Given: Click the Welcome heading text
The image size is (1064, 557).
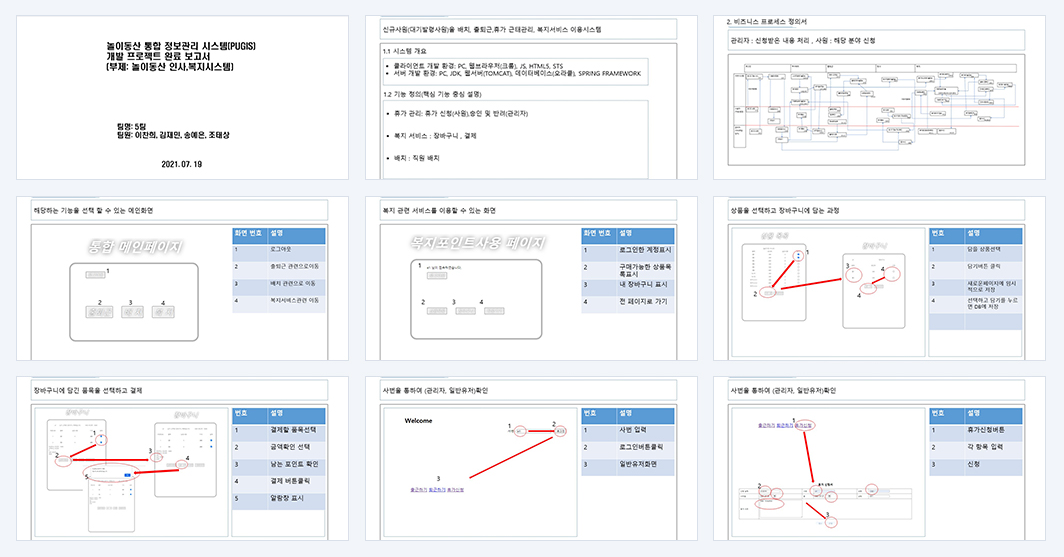Looking at the screenshot, I should click(418, 421).
